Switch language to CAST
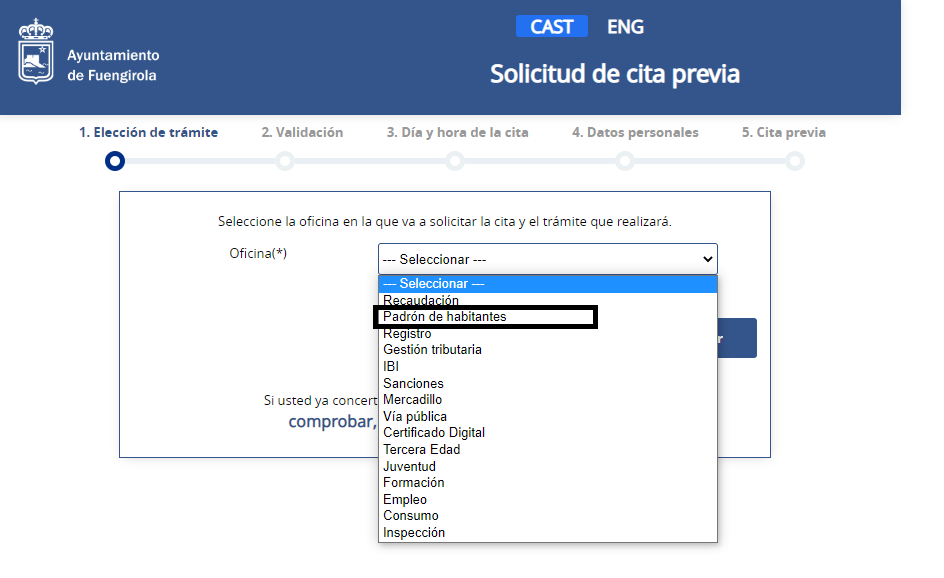The height and width of the screenshot is (578, 944). coord(551,27)
